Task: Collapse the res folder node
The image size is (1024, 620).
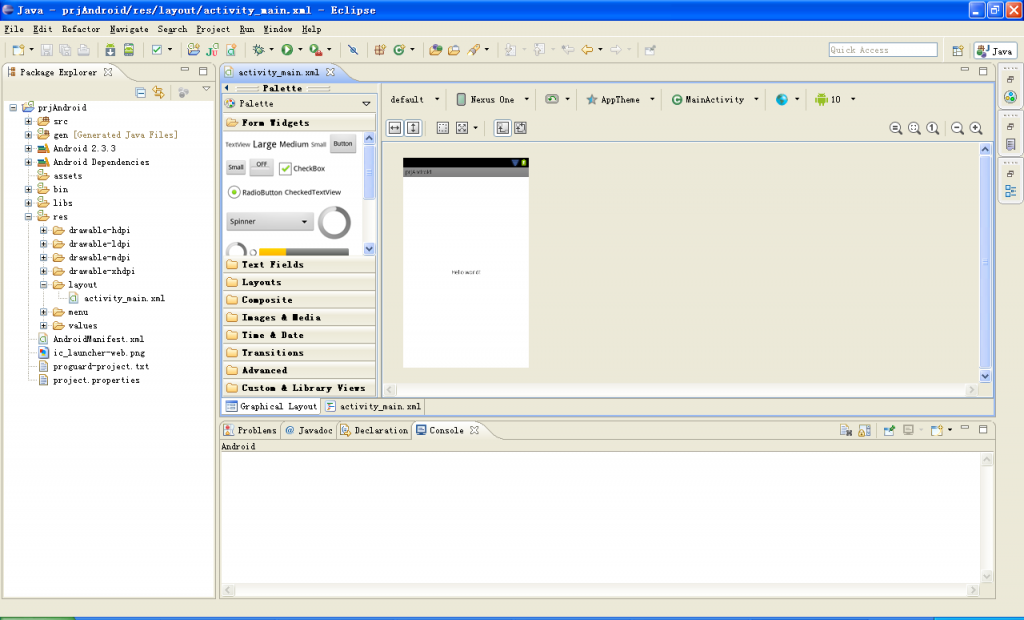Action: 28,216
